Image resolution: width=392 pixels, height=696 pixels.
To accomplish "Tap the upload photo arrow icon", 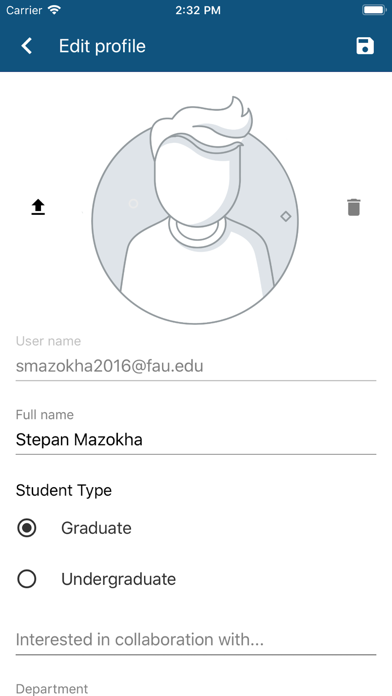I will pos(38,207).
